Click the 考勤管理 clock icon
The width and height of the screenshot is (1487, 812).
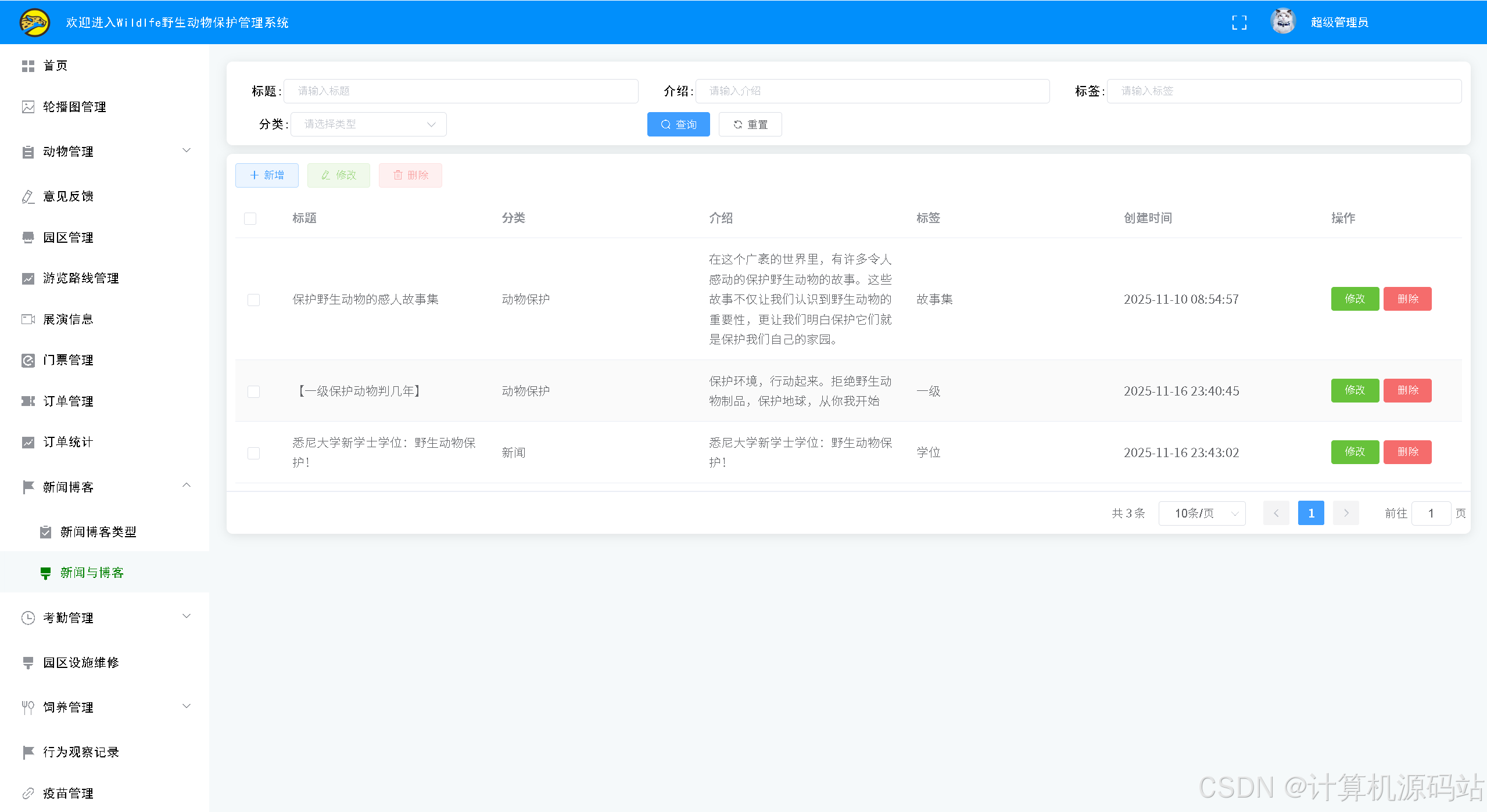[28, 618]
